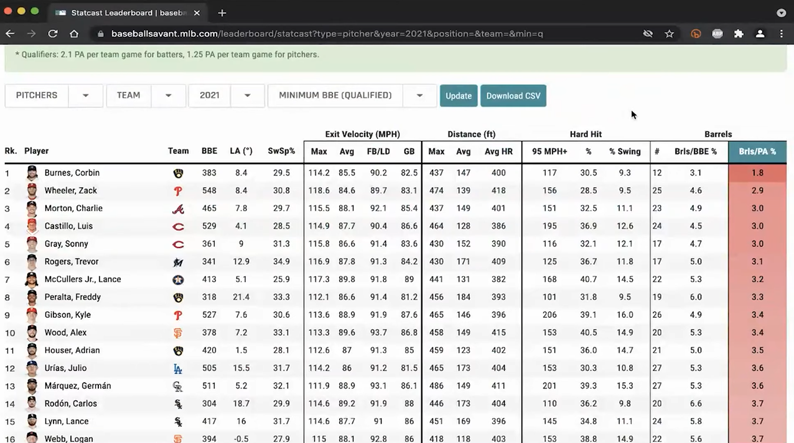Click Alex Wood's Giants team logo

(x=178, y=333)
